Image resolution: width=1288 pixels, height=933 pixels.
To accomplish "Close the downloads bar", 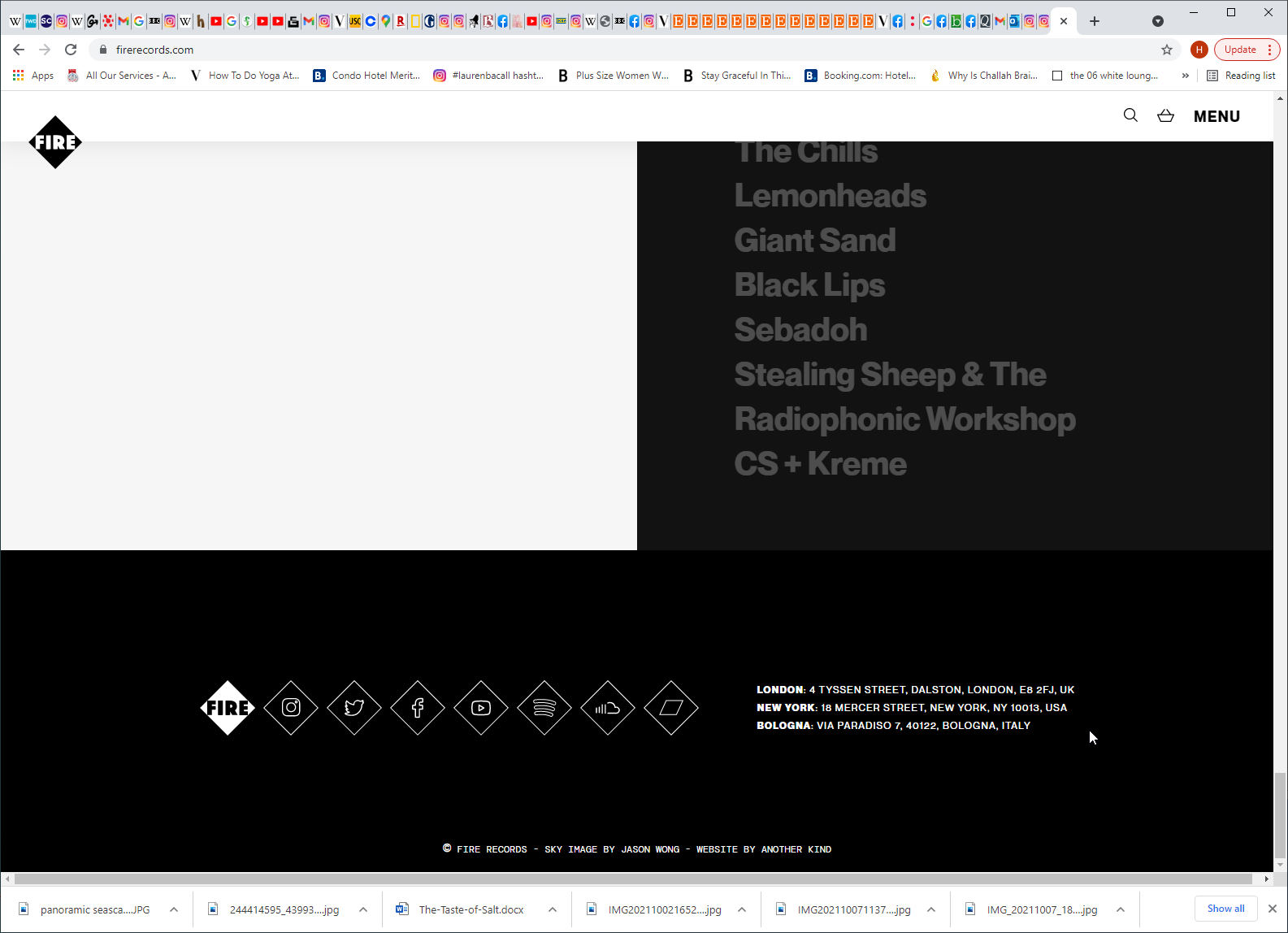I will [x=1273, y=909].
